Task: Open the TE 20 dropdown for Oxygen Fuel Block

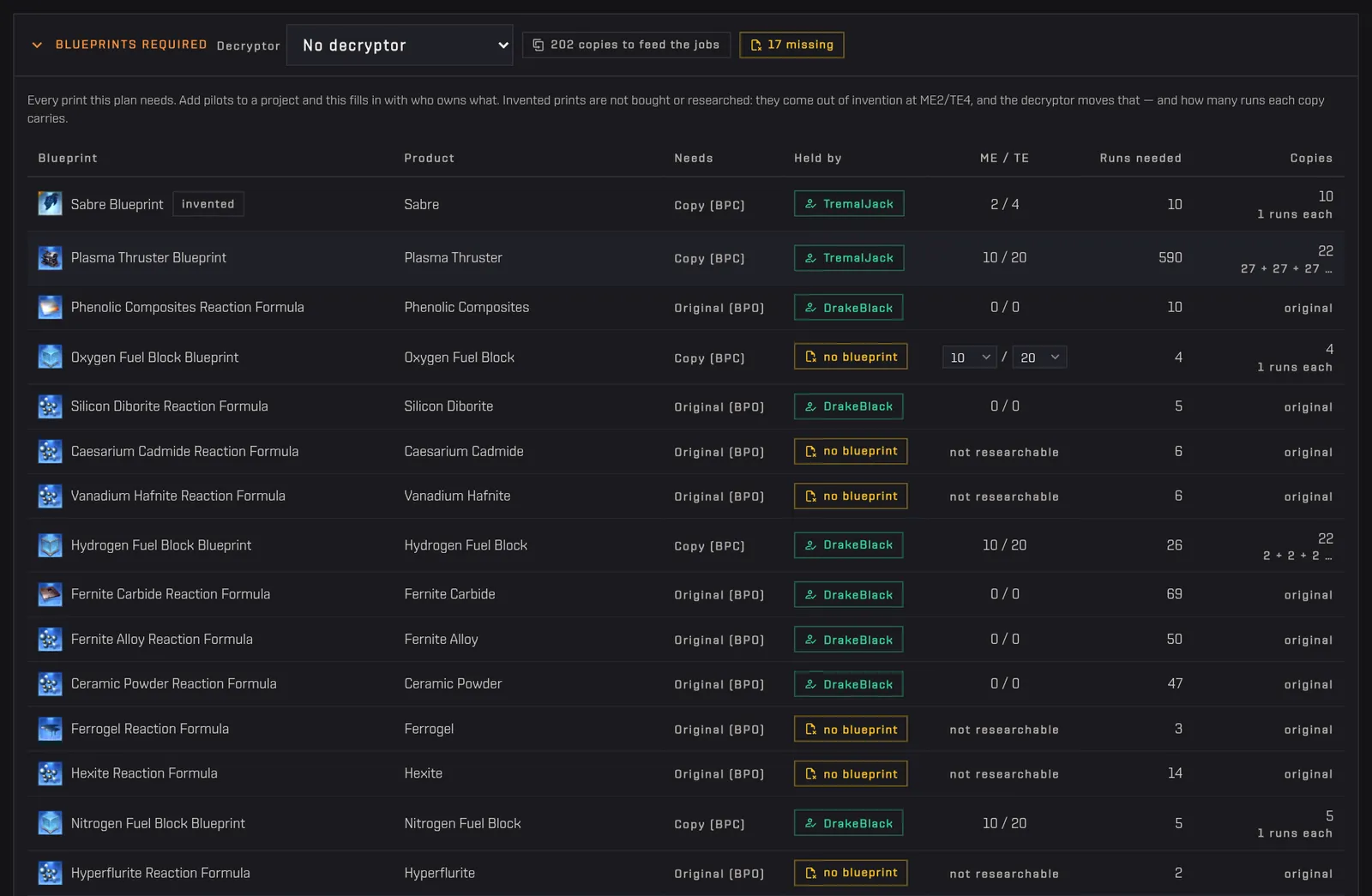Action: click(x=1039, y=358)
